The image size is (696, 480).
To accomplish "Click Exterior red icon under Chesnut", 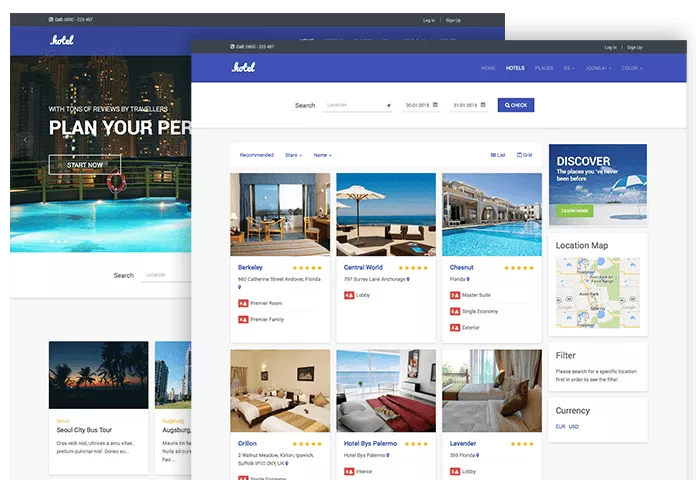I will [455, 328].
